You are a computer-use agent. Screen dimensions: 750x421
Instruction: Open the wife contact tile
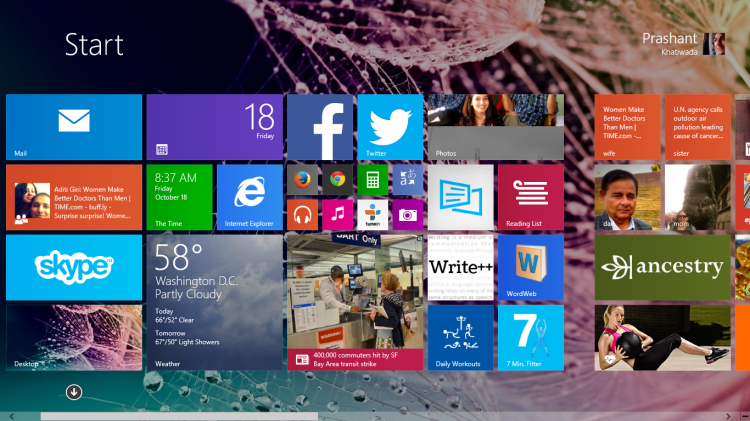[x=628, y=127]
